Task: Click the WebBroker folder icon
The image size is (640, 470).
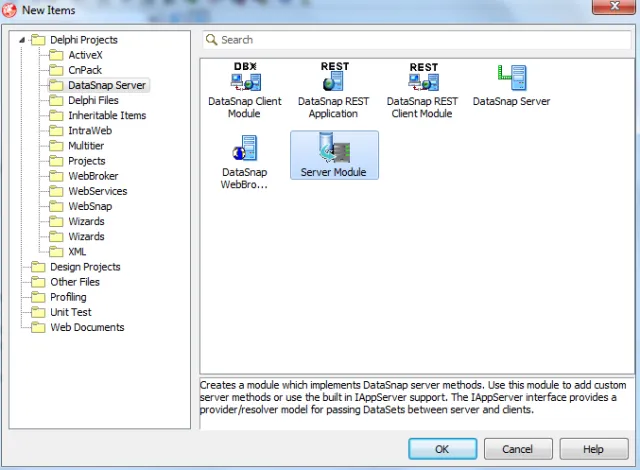Action: pyautogui.click(x=56, y=176)
